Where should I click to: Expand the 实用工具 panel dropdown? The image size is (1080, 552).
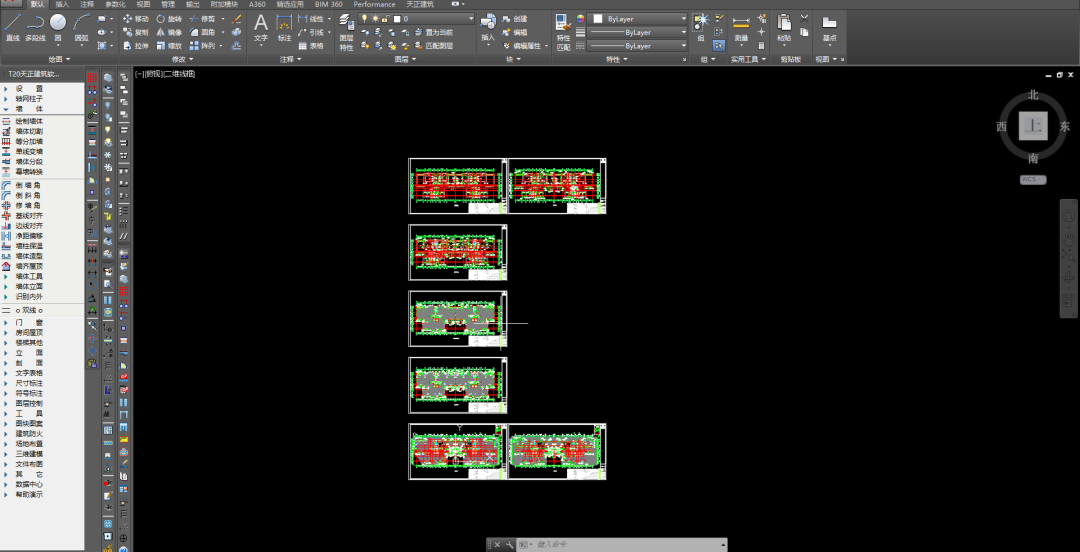tap(747, 60)
